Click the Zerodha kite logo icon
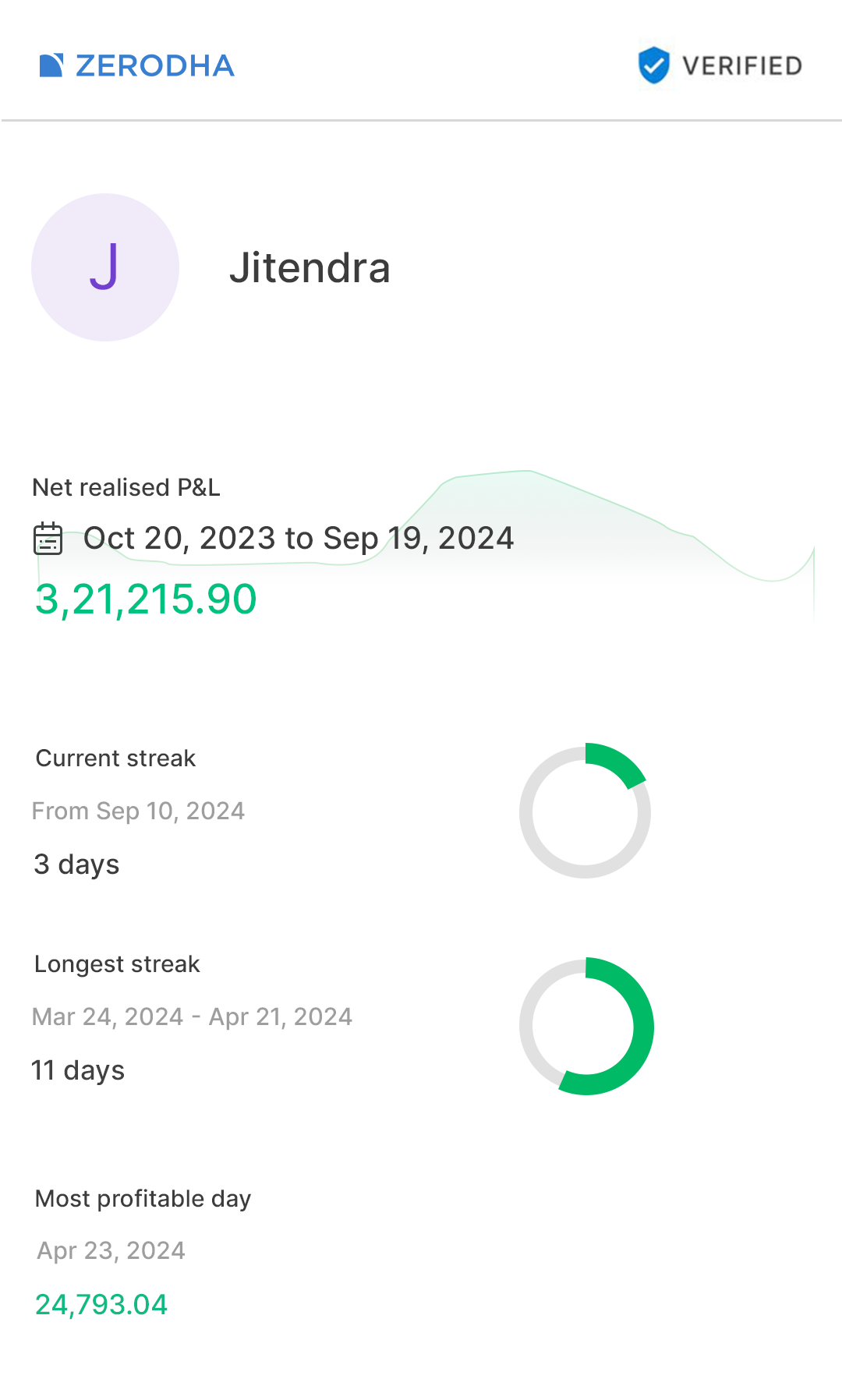 pos(51,65)
